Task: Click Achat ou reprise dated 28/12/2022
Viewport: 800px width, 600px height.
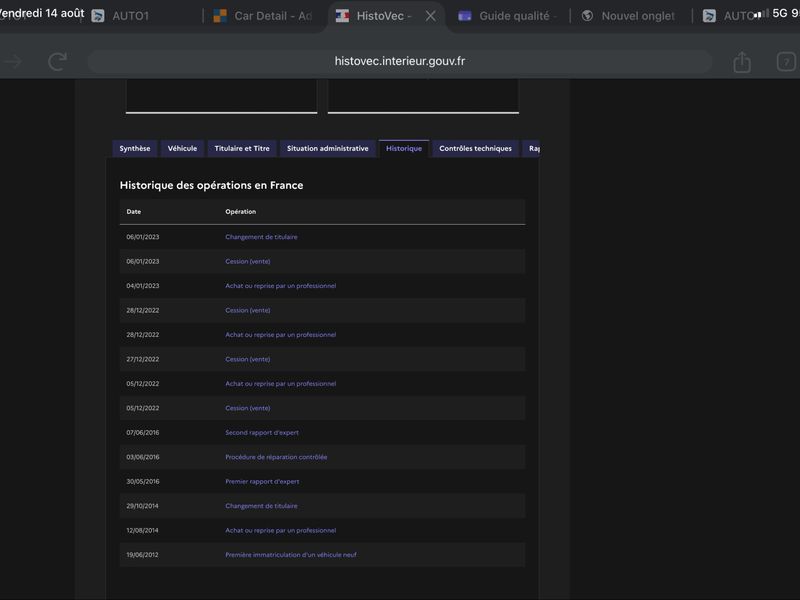Action: (281, 335)
